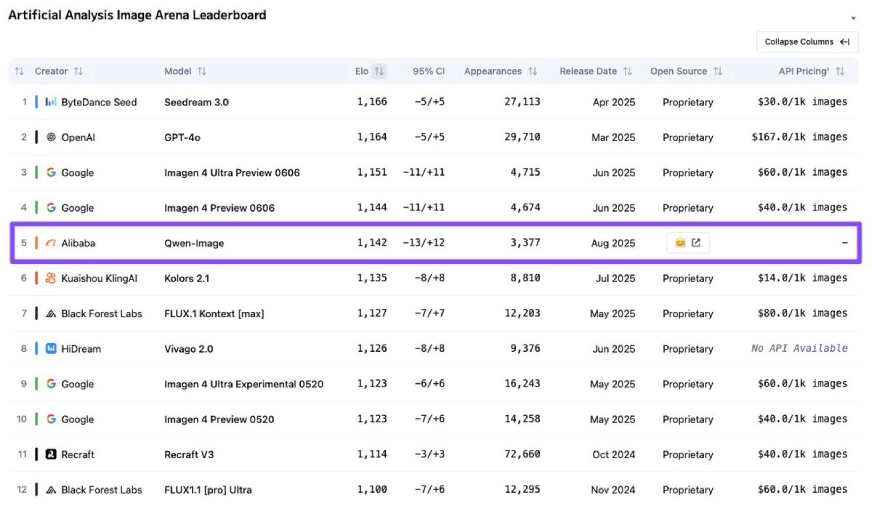Sort by the Open Source sort icon
872x506 pixels.
(718, 71)
